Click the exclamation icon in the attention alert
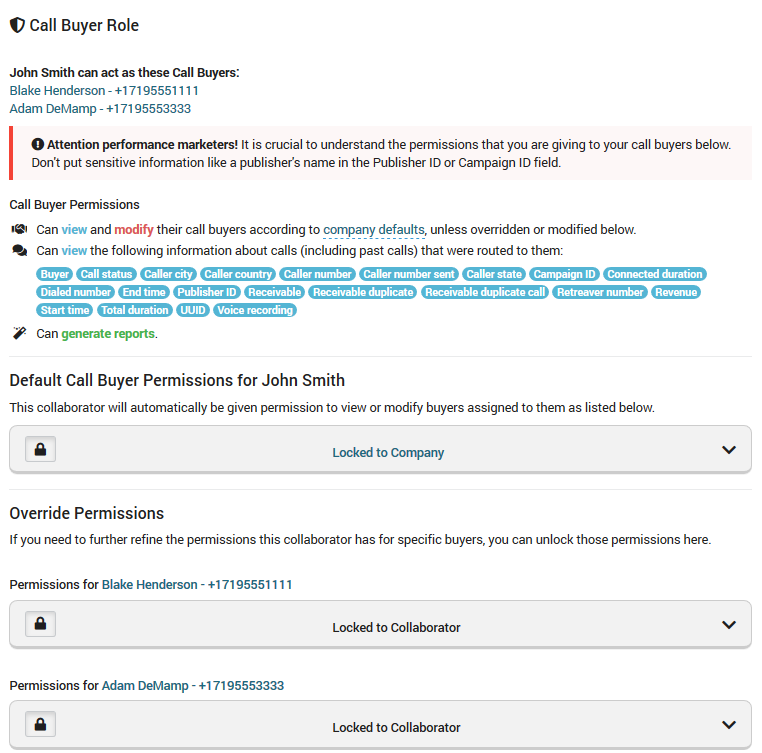This screenshot has width=762, height=753. [x=37, y=143]
